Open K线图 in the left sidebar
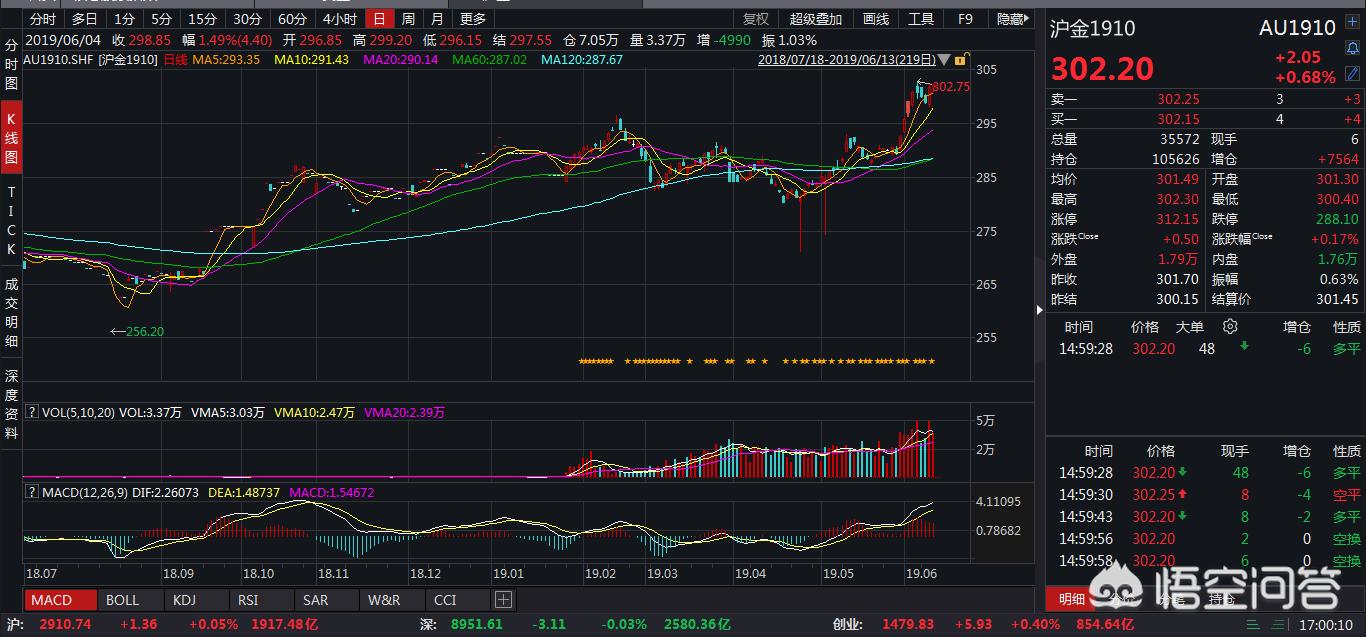The image size is (1366, 637). click(11, 137)
